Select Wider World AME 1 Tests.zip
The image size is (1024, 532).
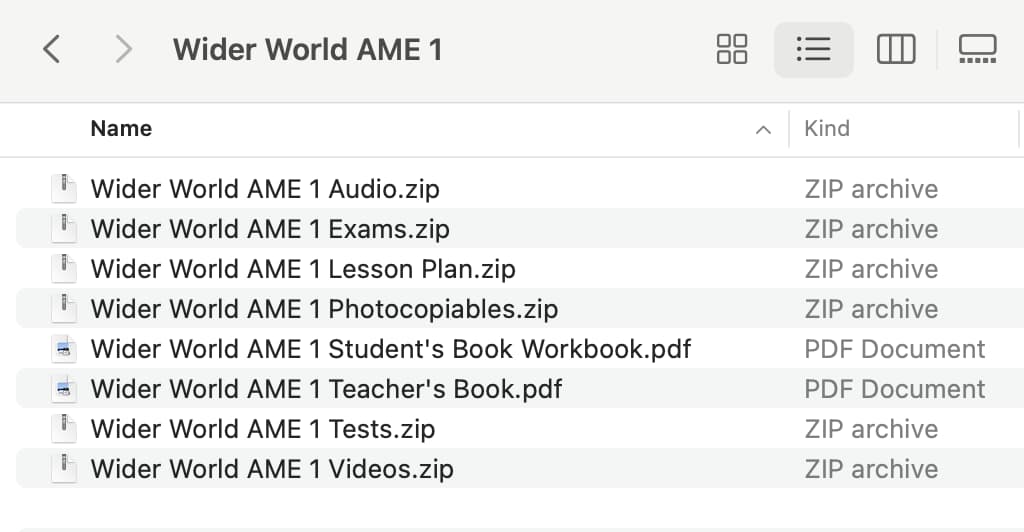pyautogui.click(x=520, y=428)
